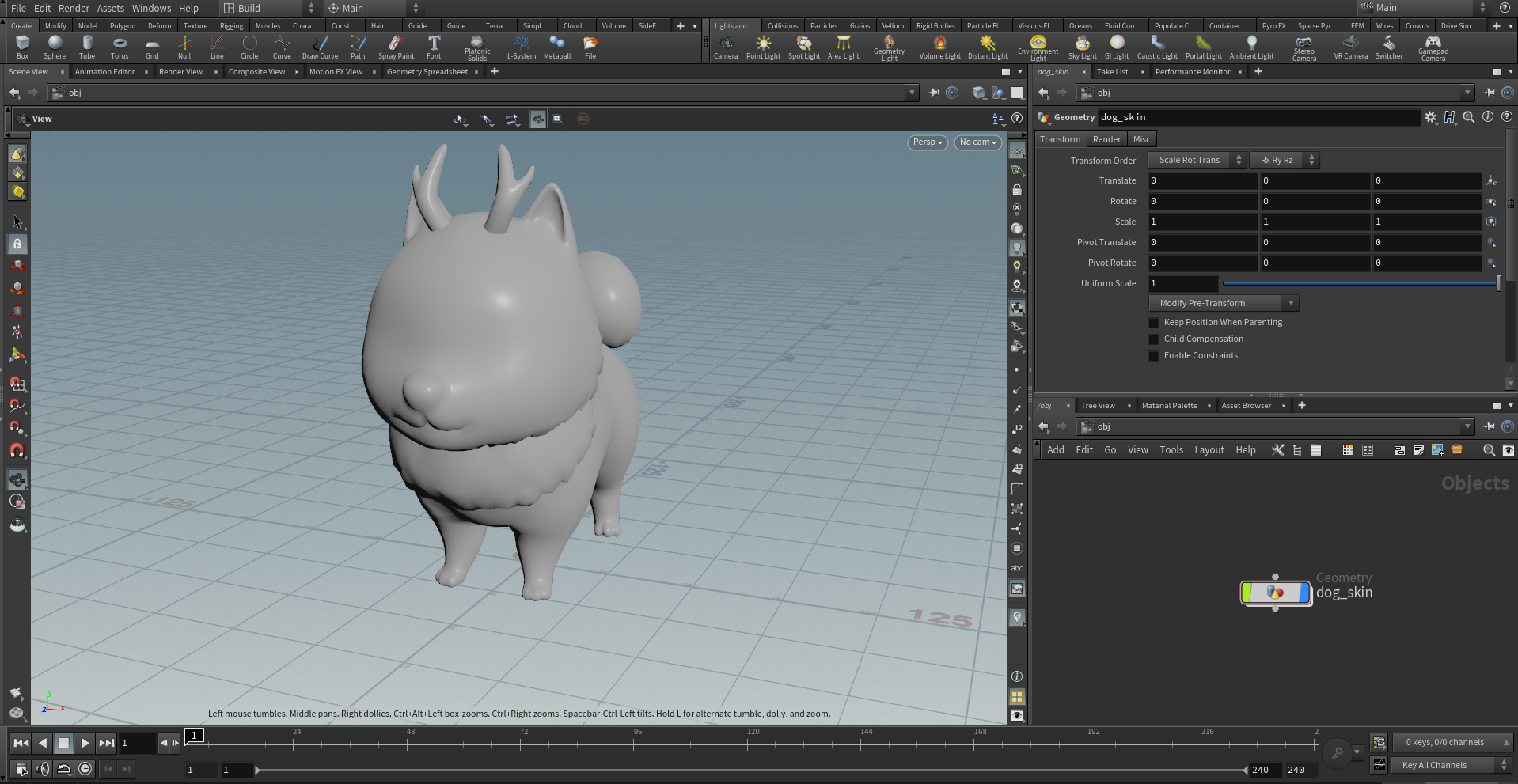The height and width of the screenshot is (784, 1518).
Task: Tick the Enable Constraints checkbox
Action: point(1153,356)
